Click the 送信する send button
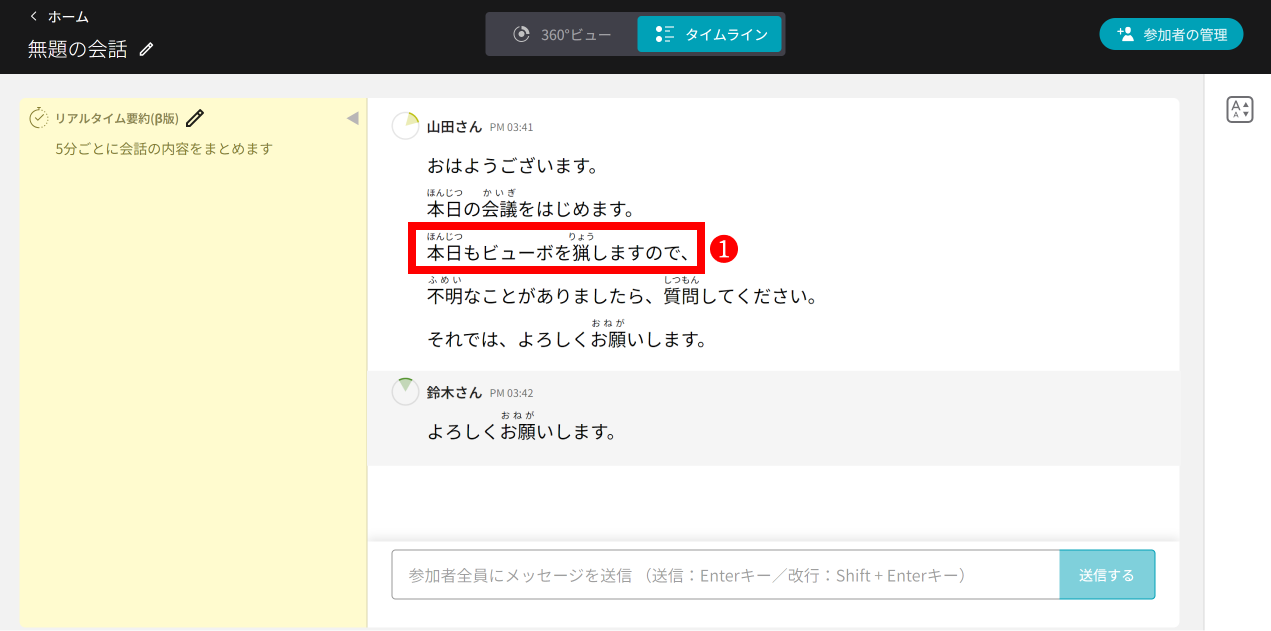The width and height of the screenshot is (1271, 631). [x=1107, y=574]
